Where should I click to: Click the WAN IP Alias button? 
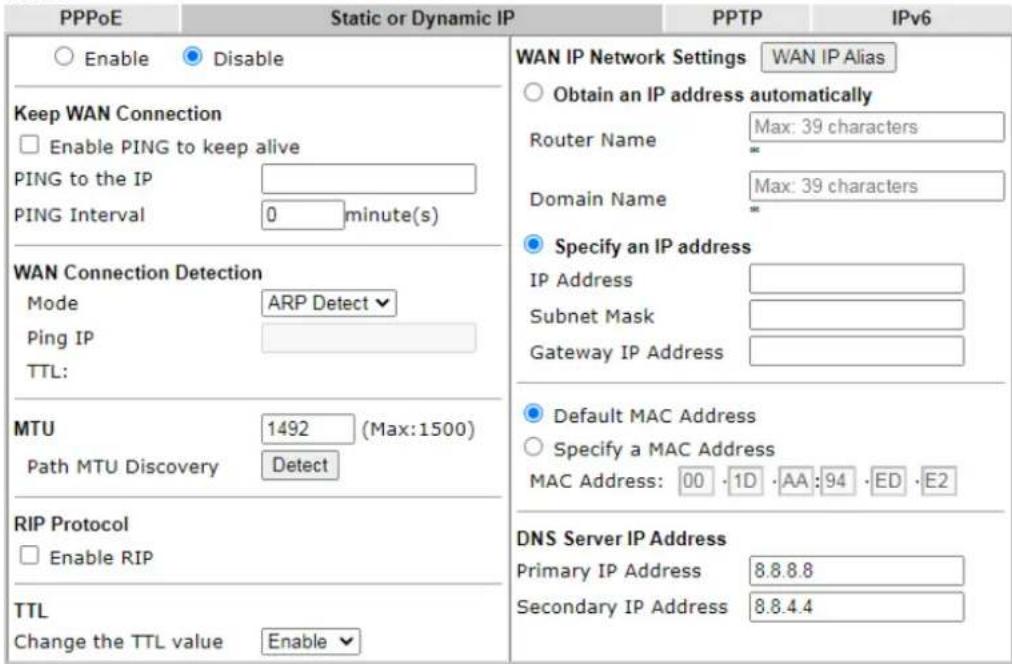click(x=829, y=57)
